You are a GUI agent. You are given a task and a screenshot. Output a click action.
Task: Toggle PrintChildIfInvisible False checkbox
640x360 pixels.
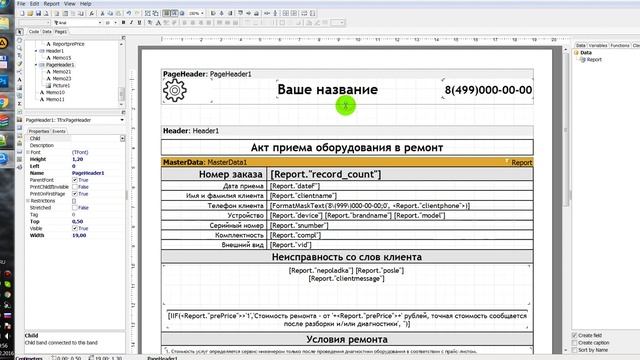pyautogui.click(x=75, y=187)
